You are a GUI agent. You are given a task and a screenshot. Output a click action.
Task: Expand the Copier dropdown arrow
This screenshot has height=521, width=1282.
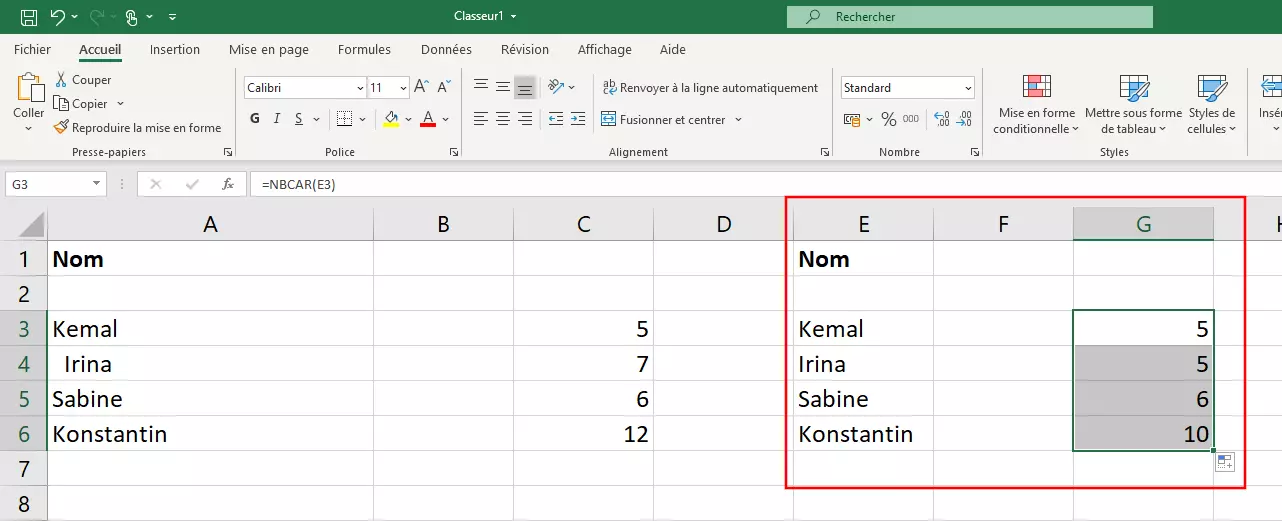(x=120, y=104)
